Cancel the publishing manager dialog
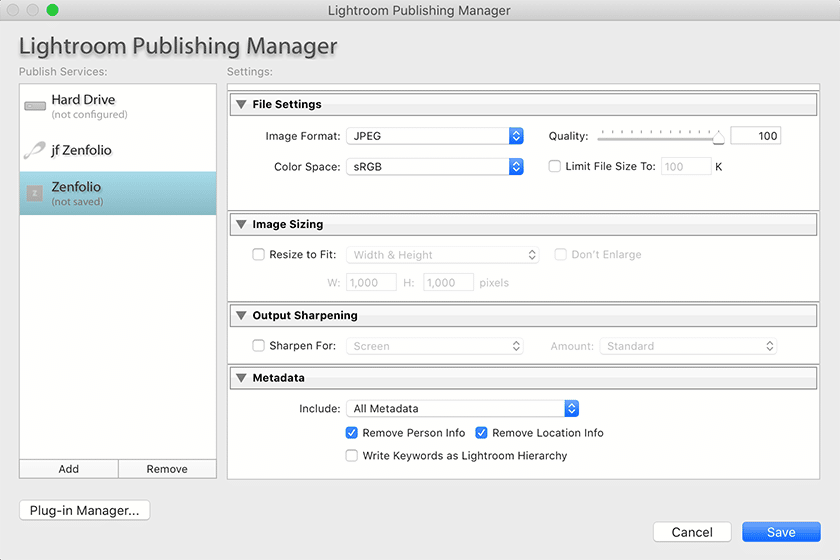The height and width of the screenshot is (560, 840). pyautogui.click(x=692, y=532)
